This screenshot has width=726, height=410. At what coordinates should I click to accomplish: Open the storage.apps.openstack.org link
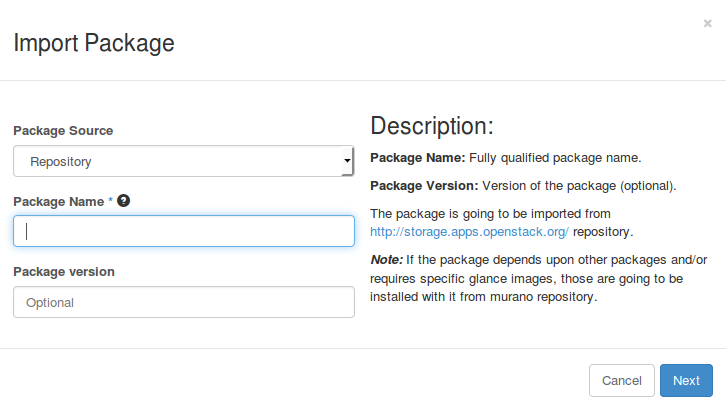point(469,231)
